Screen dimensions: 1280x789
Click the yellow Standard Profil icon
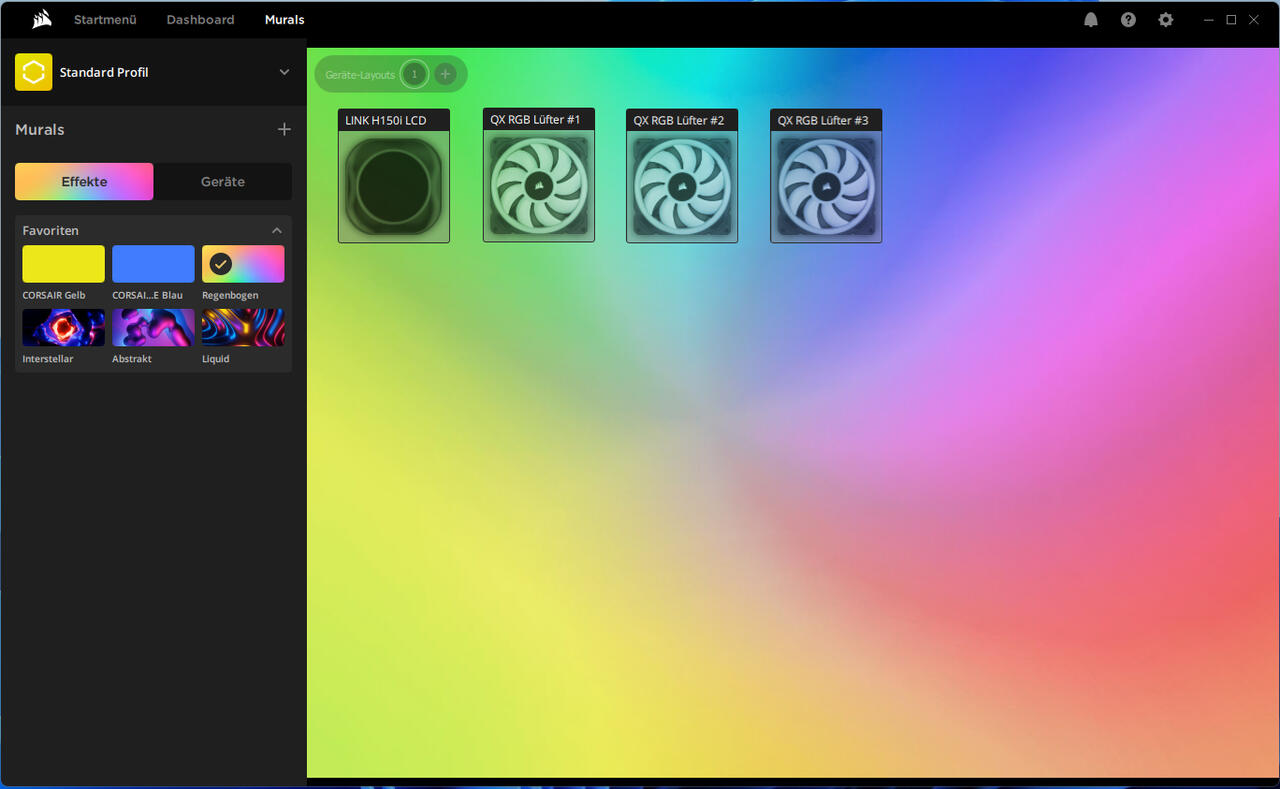coord(34,72)
